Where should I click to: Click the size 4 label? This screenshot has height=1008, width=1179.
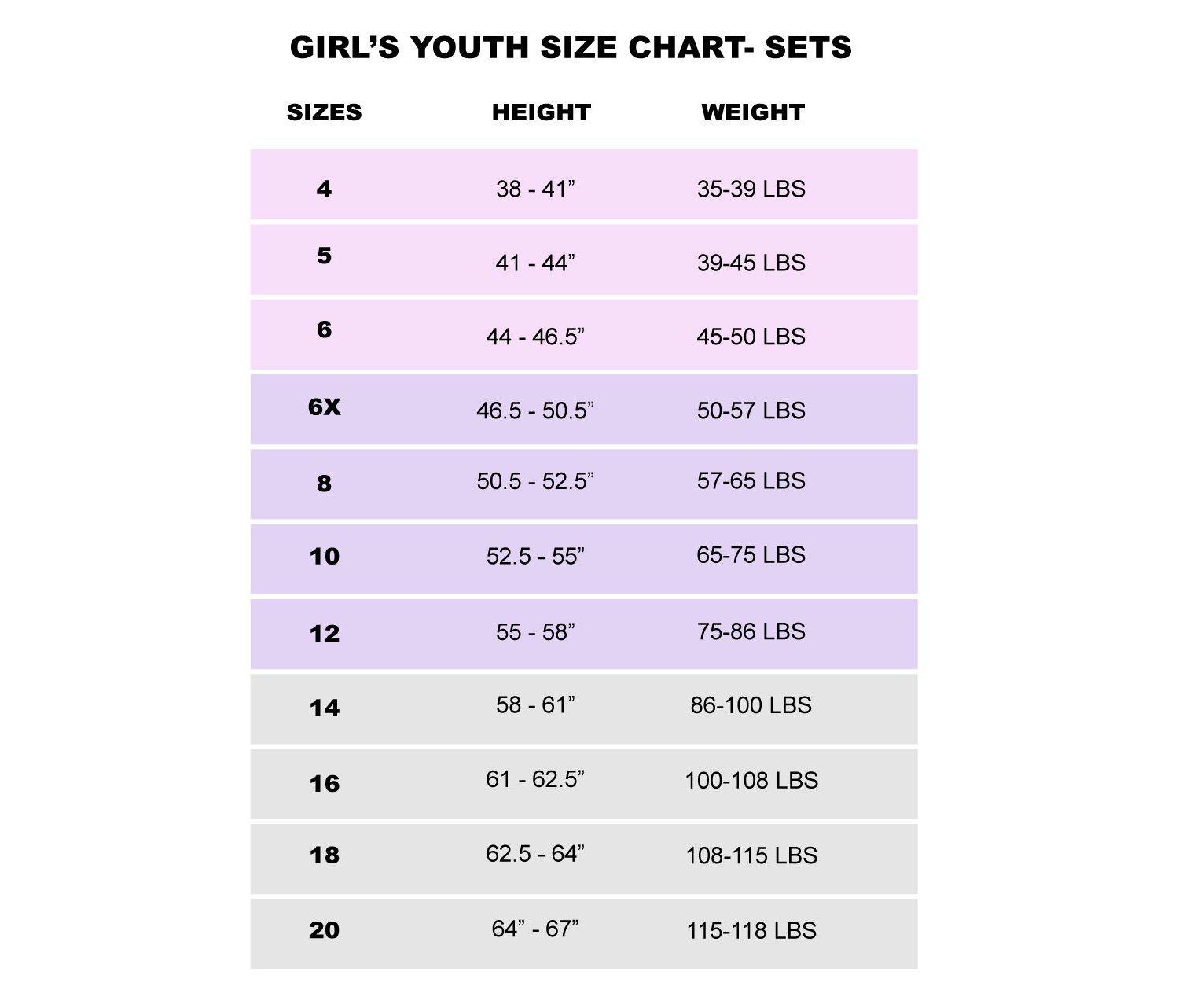[324, 189]
